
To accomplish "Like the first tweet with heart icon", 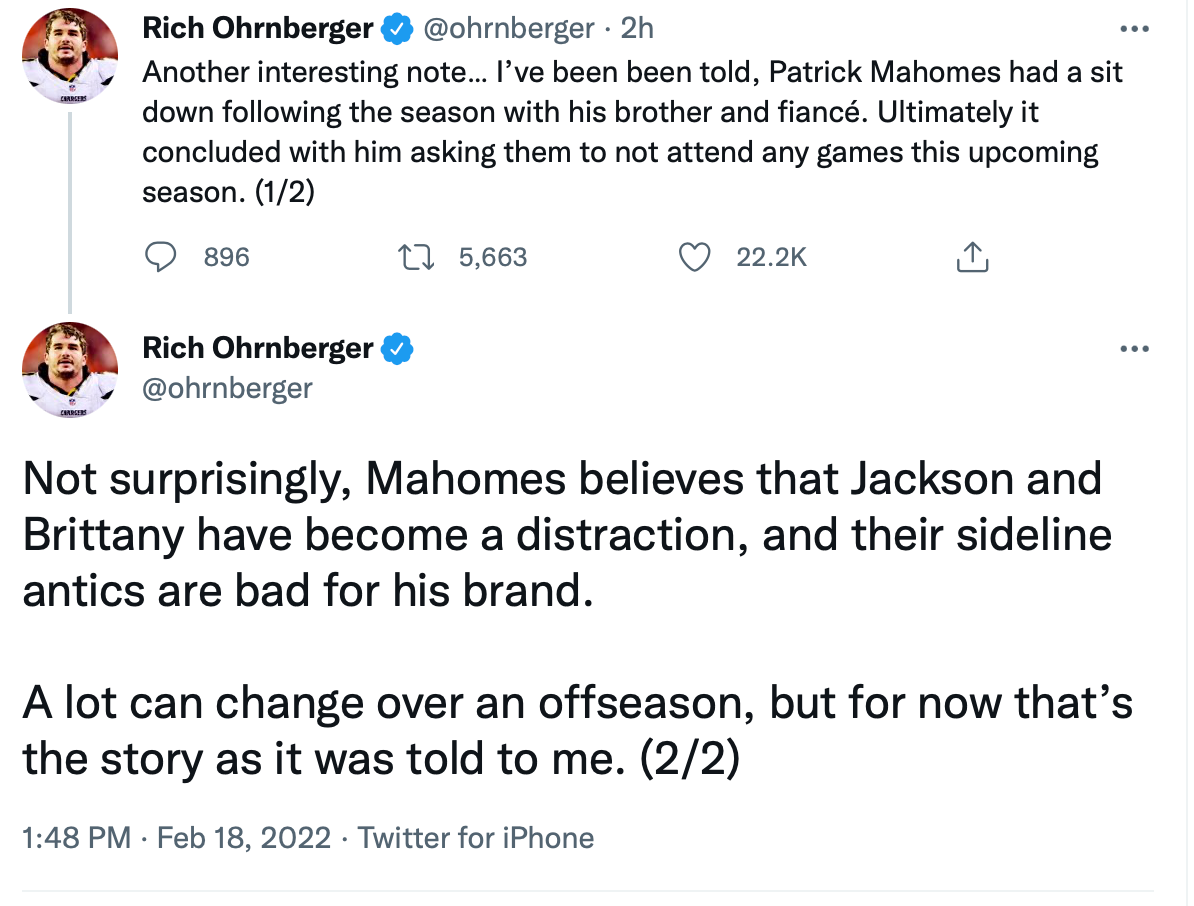I will pyautogui.click(x=694, y=257).
